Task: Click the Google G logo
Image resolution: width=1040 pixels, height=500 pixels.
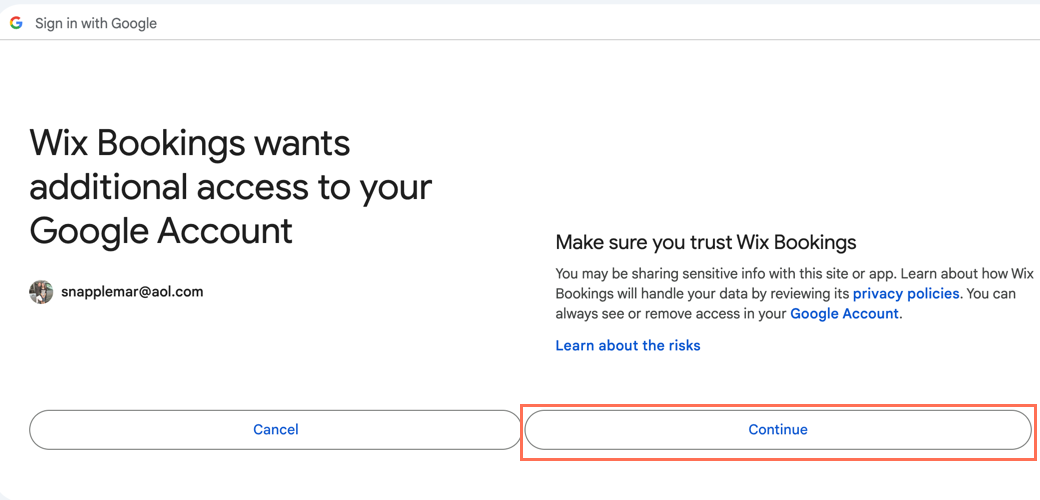Action: (x=16, y=23)
